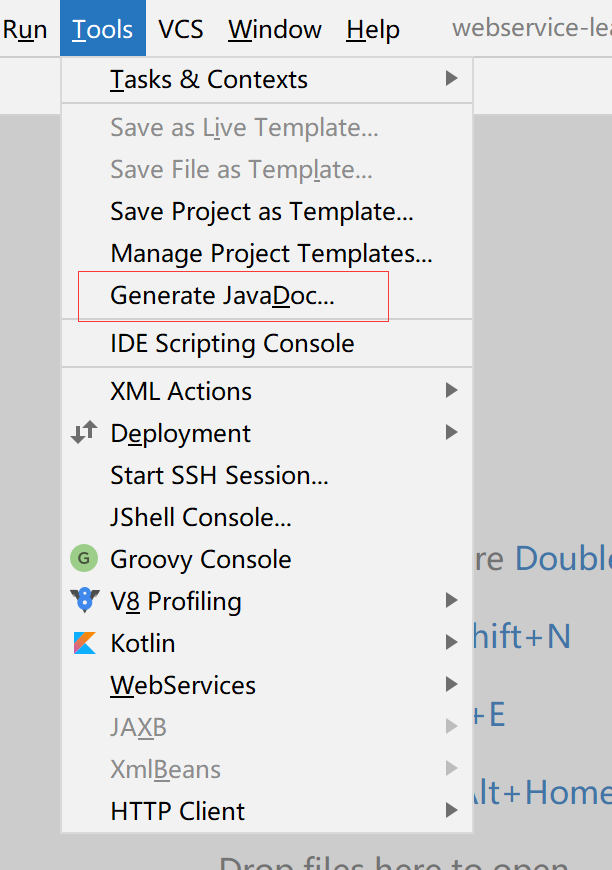Click the V8 Profiling icon
The height and width of the screenshot is (870, 612).
point(85,601)
